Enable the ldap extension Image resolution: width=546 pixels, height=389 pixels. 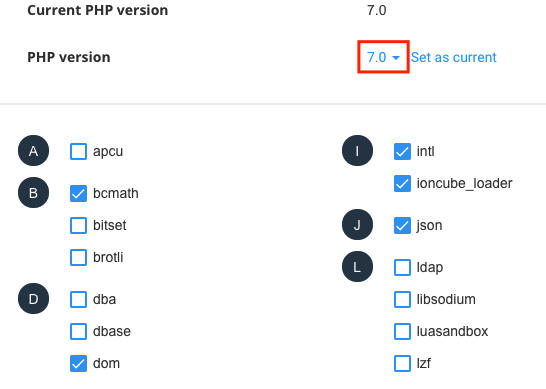tap(402, 267)
